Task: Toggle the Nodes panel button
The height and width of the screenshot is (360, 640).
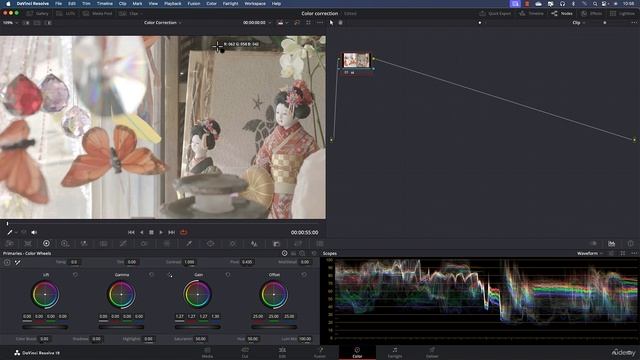Action: [562, 13]
